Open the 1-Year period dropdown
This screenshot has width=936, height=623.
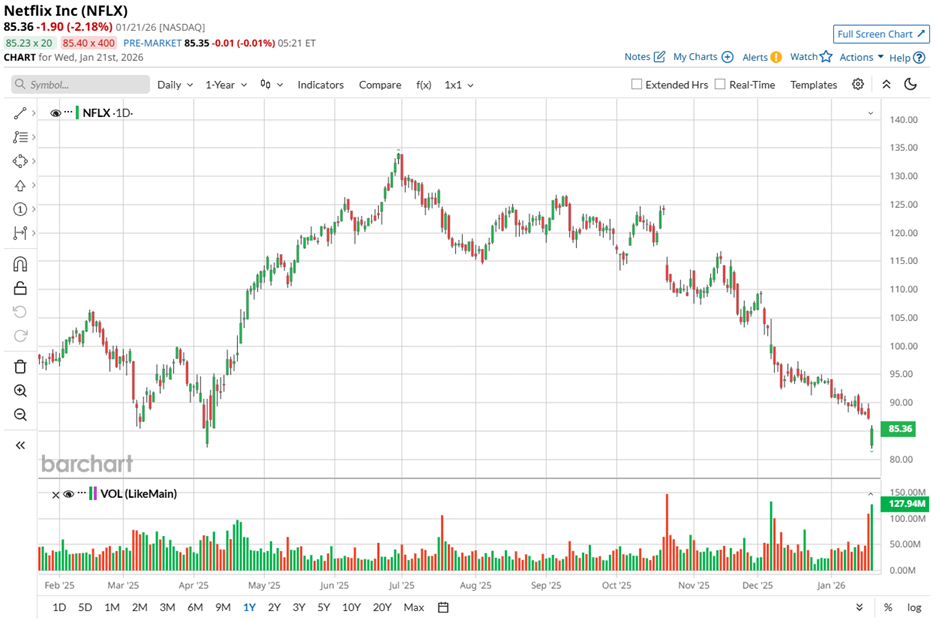pos(226,85)
